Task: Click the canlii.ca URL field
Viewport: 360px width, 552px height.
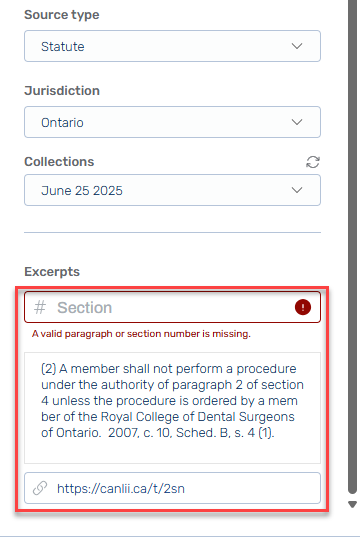Action: (172, 488)
